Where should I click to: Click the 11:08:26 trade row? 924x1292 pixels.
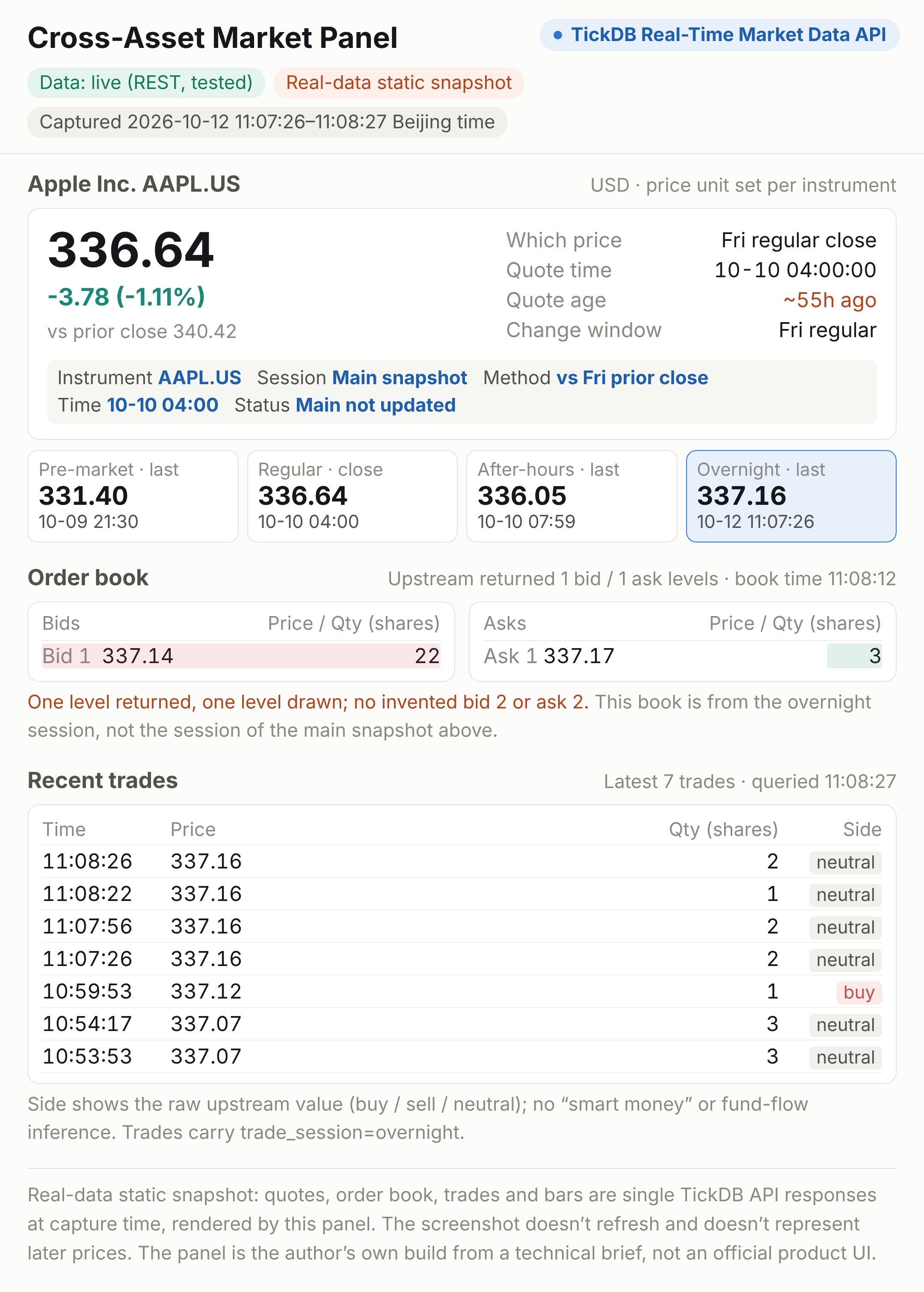click(462, 861)
